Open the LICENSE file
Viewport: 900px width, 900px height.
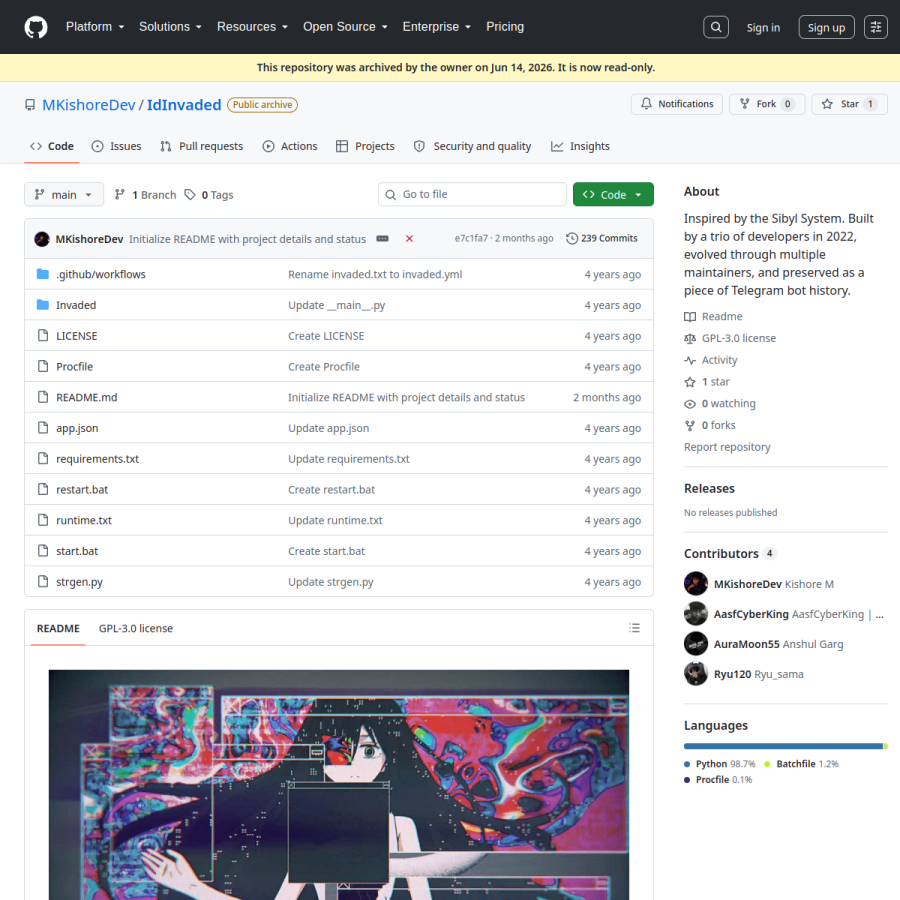tap(76, 336)
